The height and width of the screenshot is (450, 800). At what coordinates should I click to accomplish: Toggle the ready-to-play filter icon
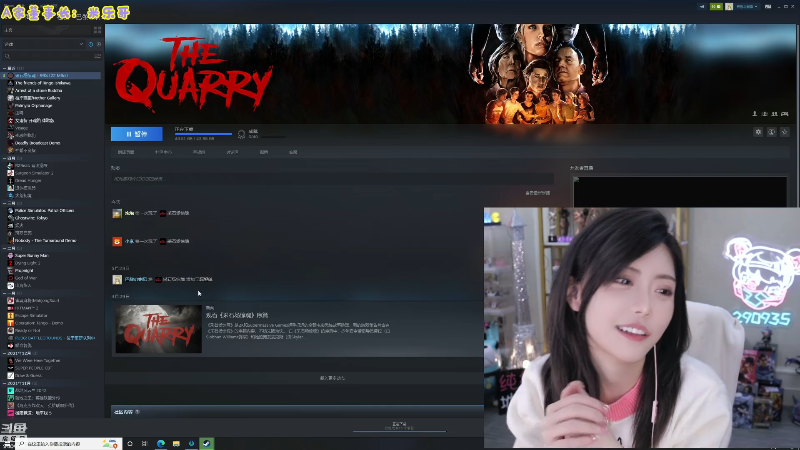pyautogui.click(x=98, y=44)
